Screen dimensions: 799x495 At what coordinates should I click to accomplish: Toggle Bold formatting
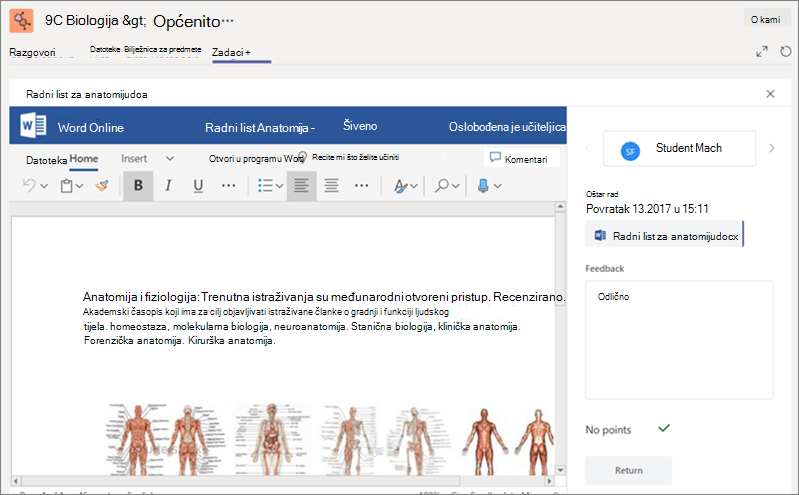(x=138, y=186)
